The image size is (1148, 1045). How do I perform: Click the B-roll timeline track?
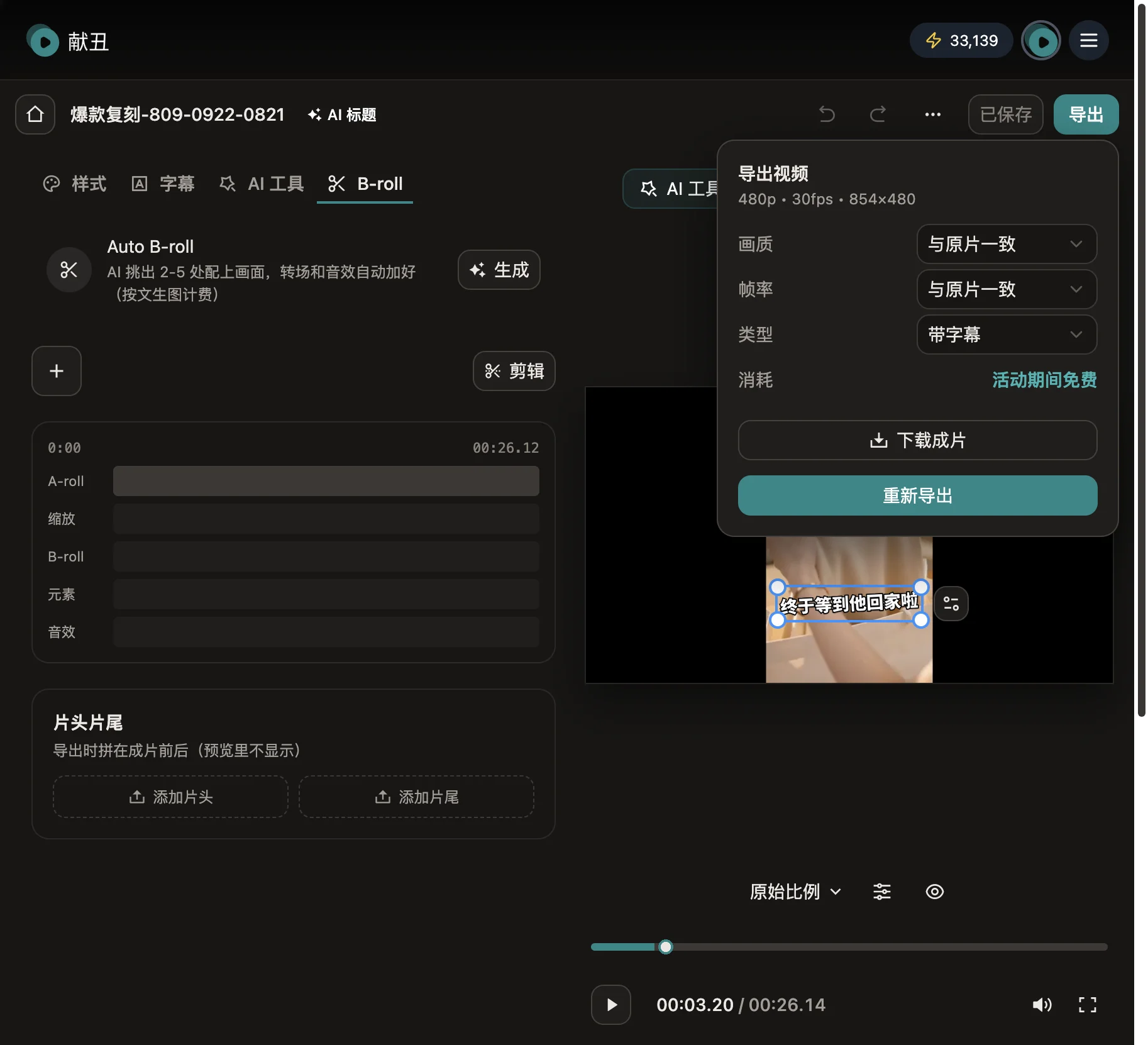click(x=326, y=556)
